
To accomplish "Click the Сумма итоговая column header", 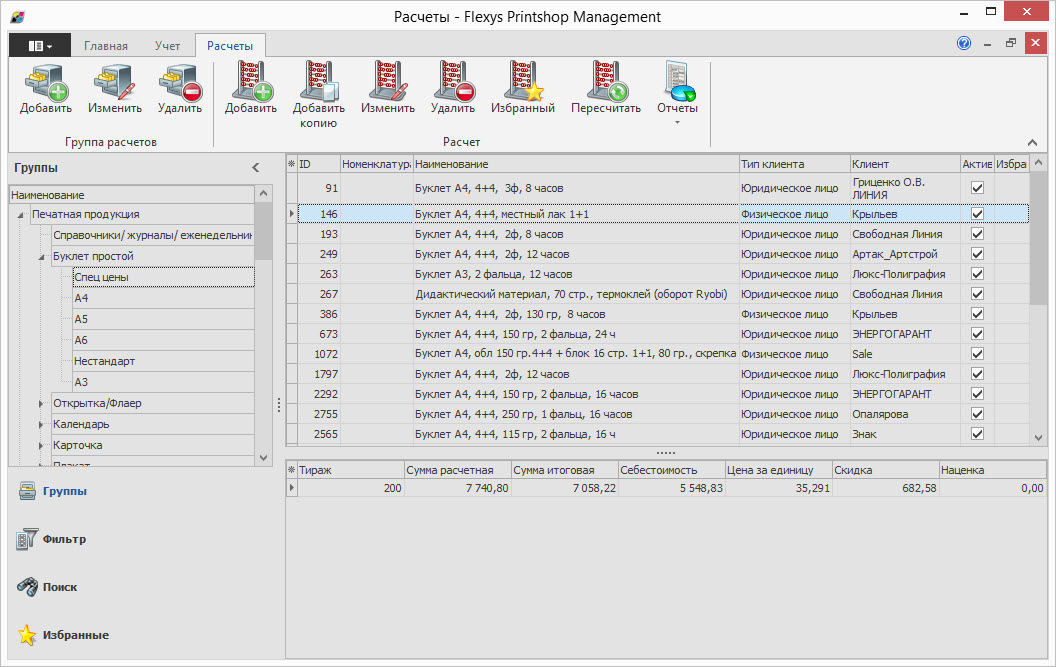I will (x=564, y=470).
